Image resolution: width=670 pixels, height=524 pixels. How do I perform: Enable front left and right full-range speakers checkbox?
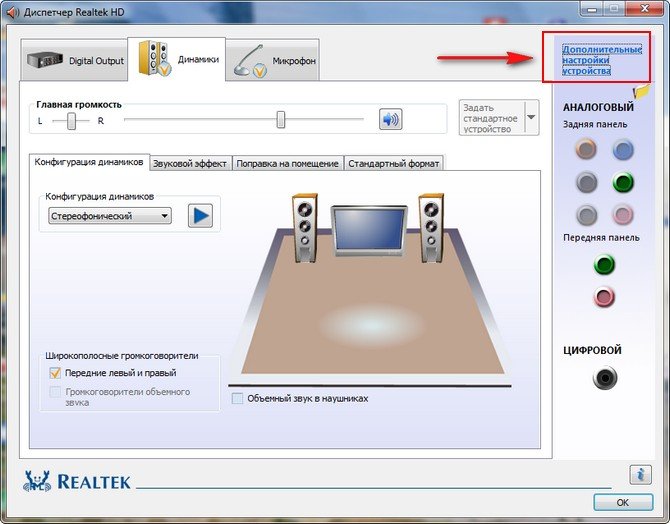55,373
